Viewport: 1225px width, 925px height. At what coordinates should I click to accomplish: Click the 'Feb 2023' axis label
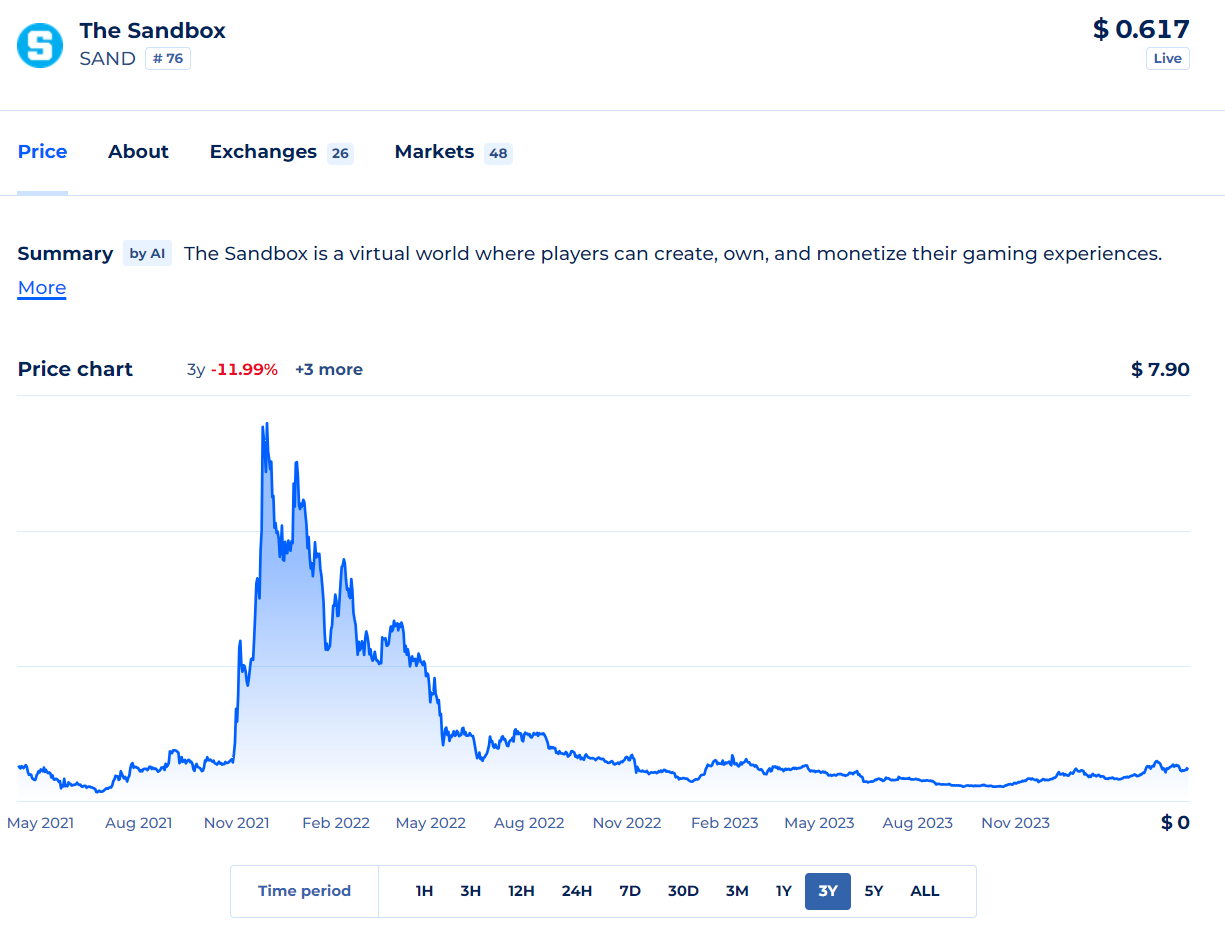click(x=725, y=823)
